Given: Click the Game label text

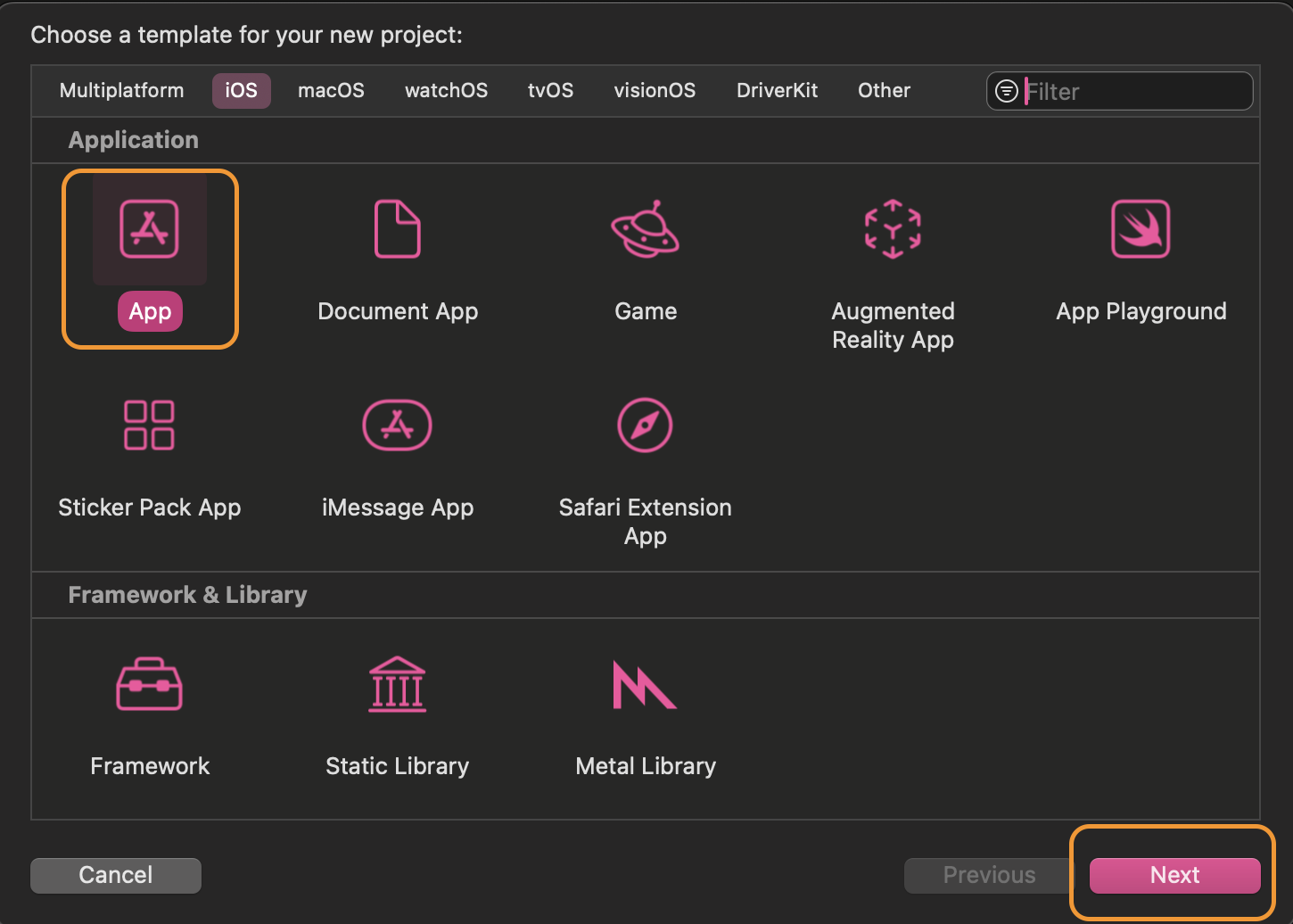Looking at the screenshot, I should [x=646, y=311].
